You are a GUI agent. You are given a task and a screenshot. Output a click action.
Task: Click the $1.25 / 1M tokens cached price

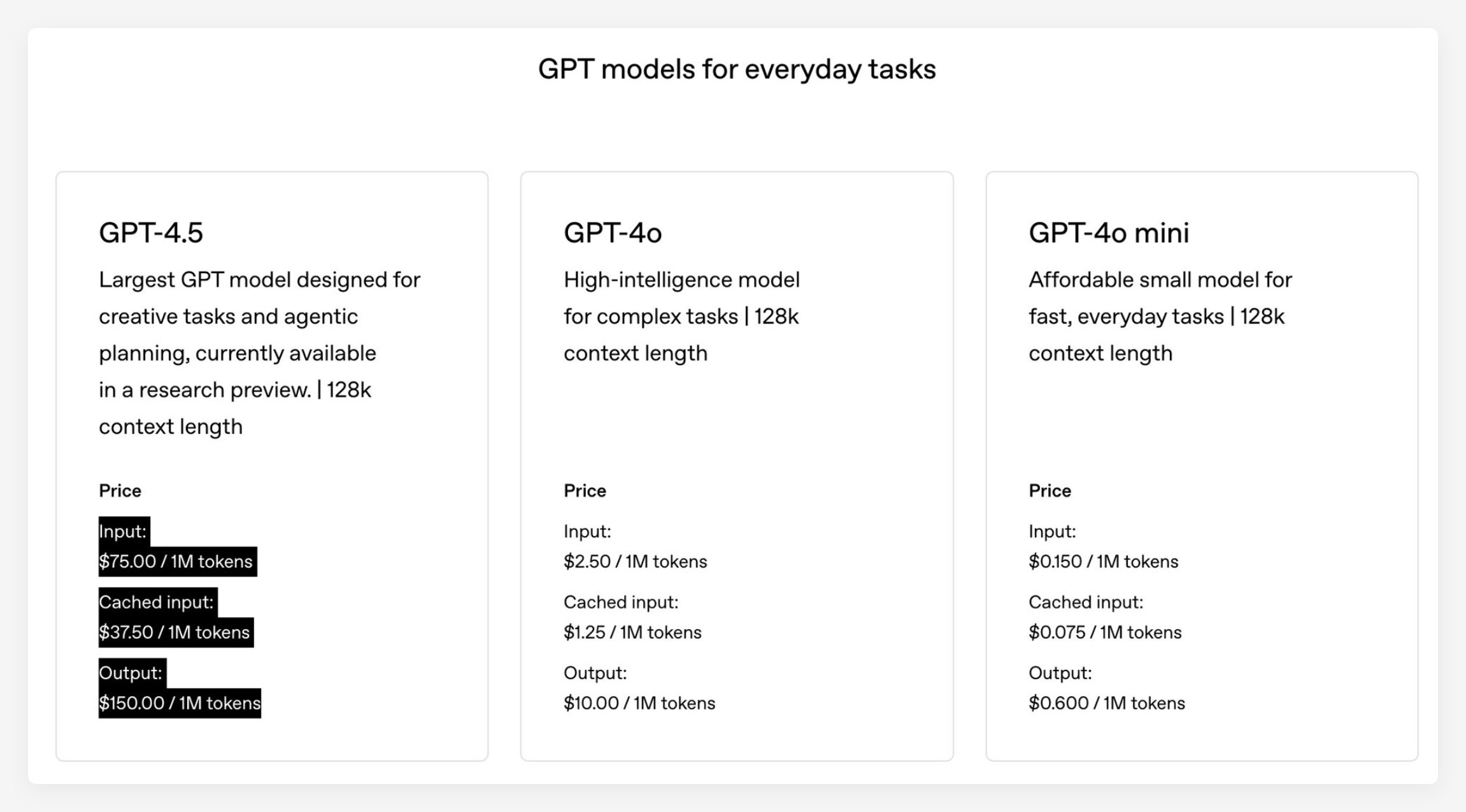632,632
